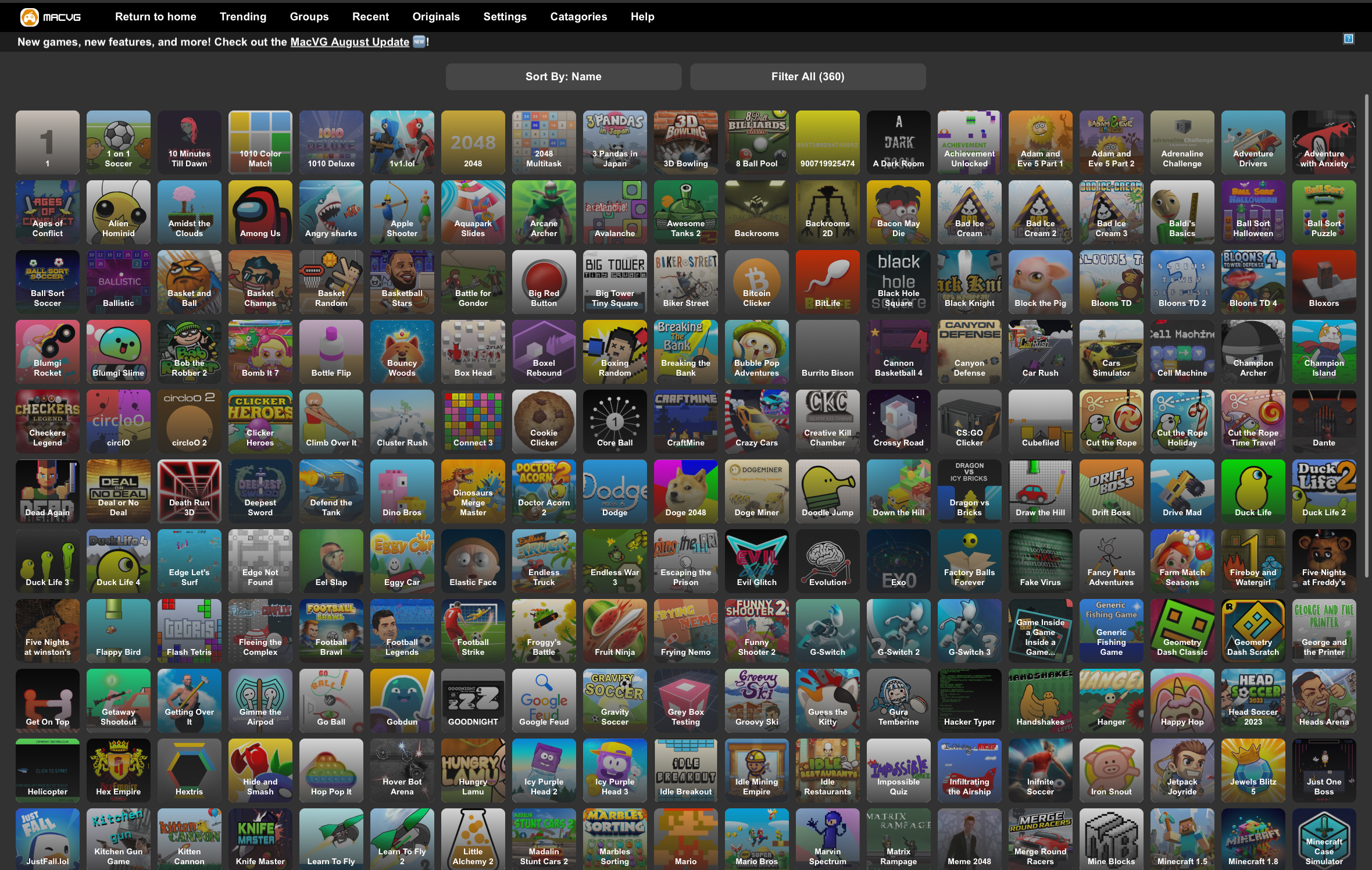Open the G-Switch 3 thumbnail
Image resolution: width=1372 pixels, height=870 pixels.
[x=970, y=631]
